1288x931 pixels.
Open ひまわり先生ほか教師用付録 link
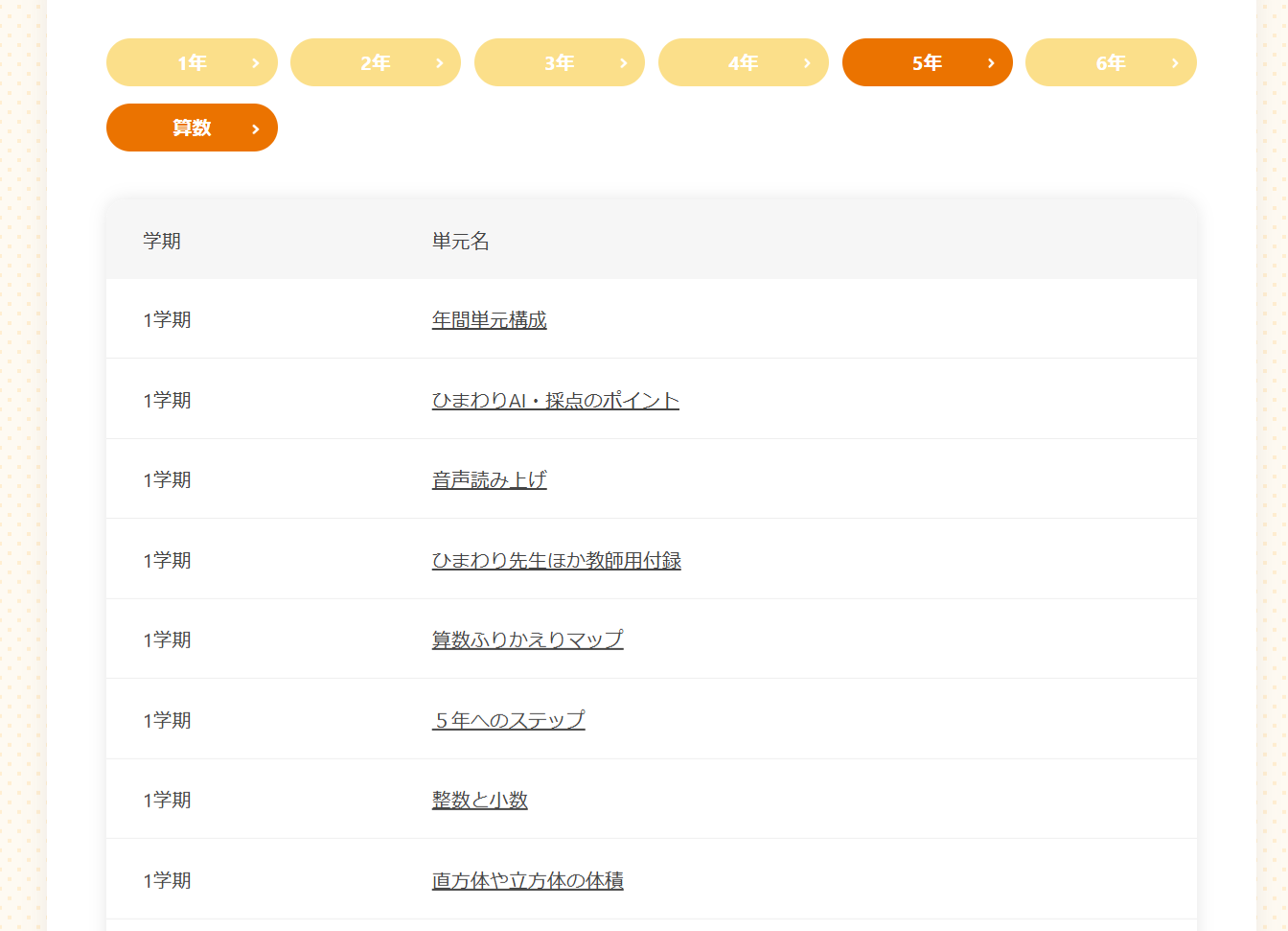click(556, 560)
